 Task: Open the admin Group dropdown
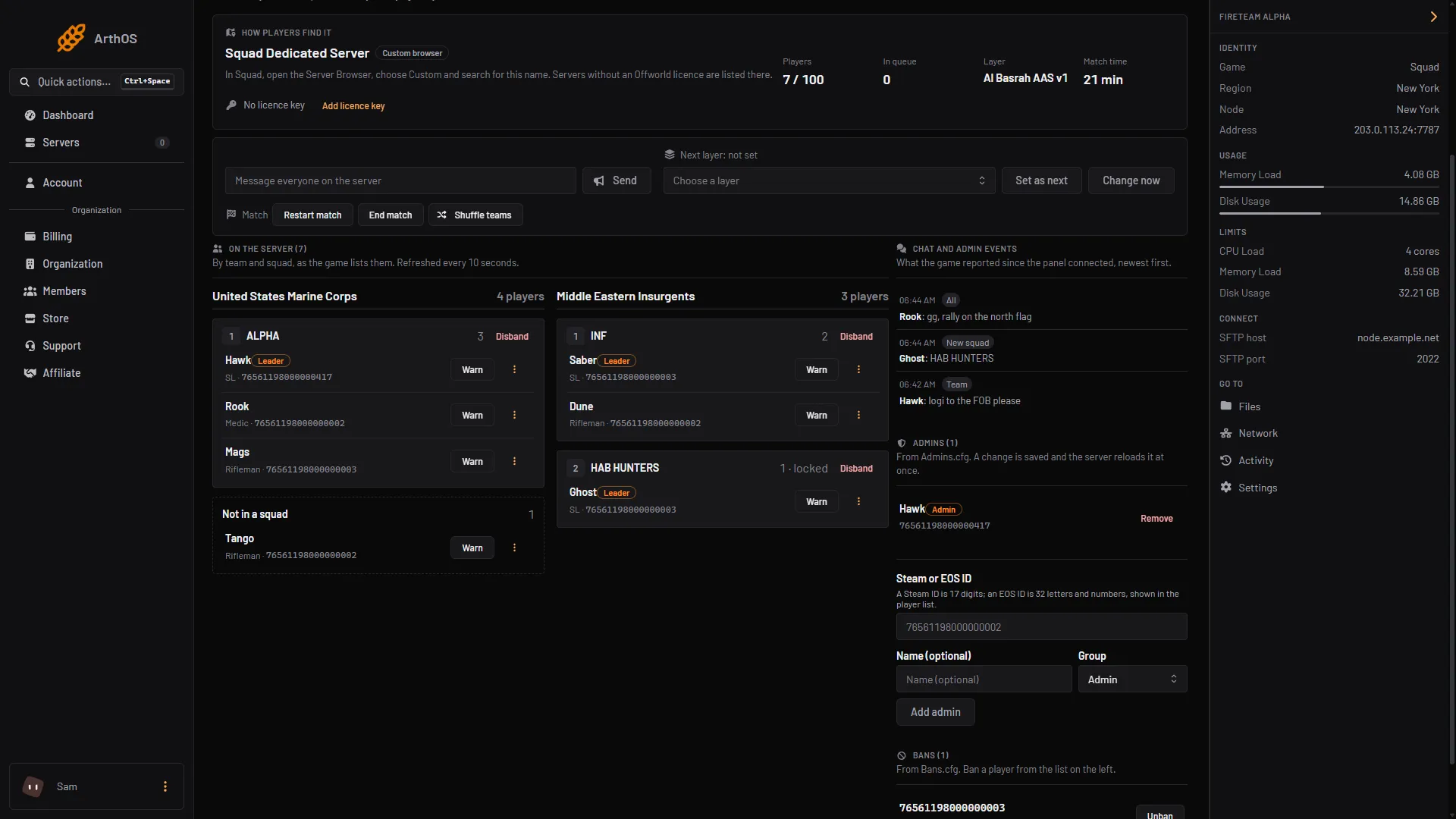1132,679
